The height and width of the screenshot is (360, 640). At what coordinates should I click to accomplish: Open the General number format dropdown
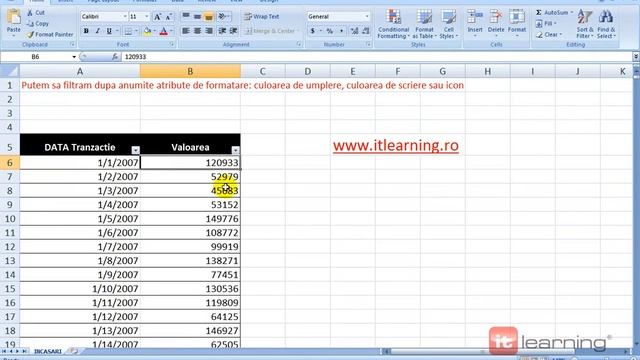(367, 17)
